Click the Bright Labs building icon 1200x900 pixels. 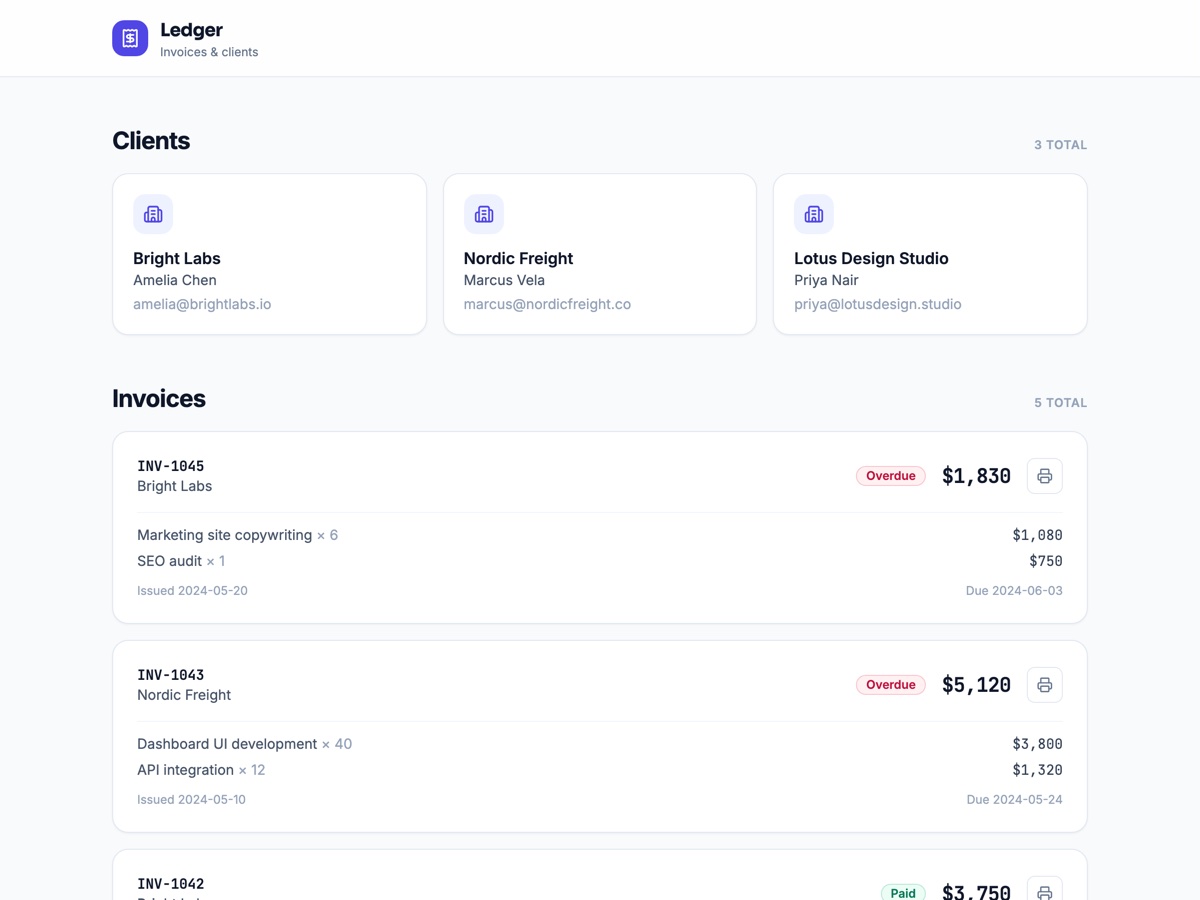tap(153, 214)
